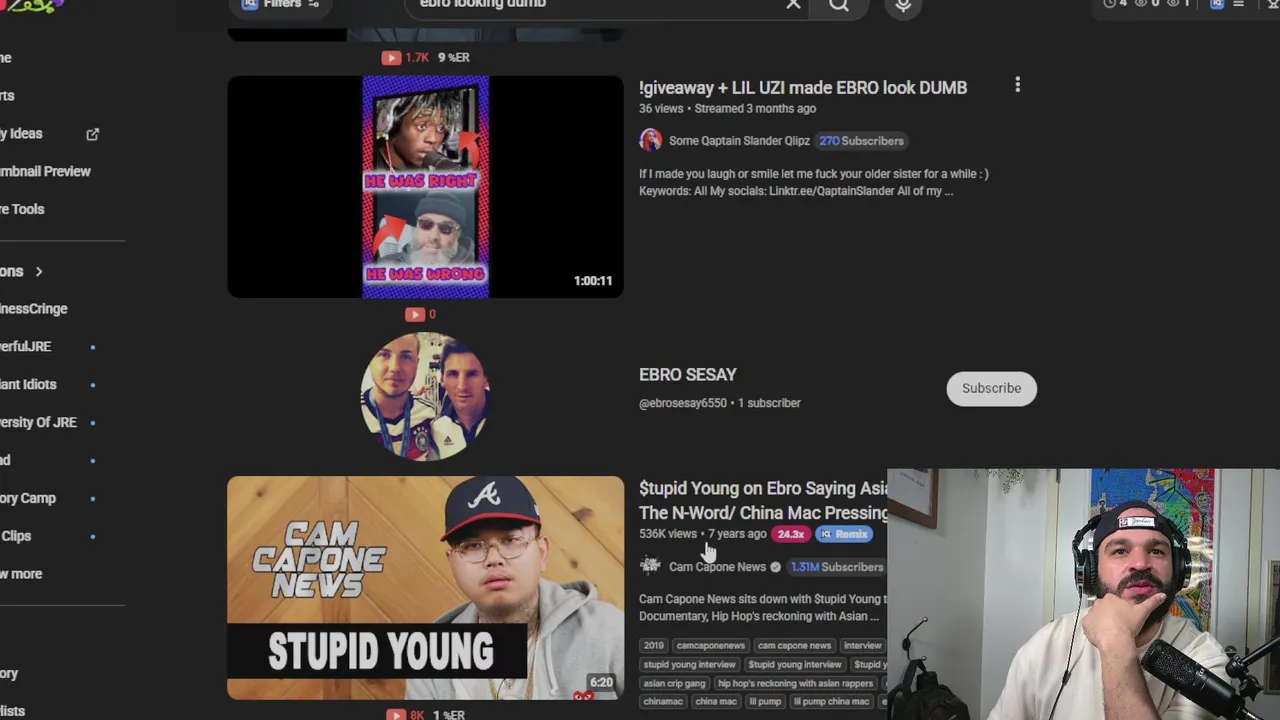Click 'hip hop's reckoning with asian rappers' tag
Screen dimensions: 1280x720
[795, 684]
